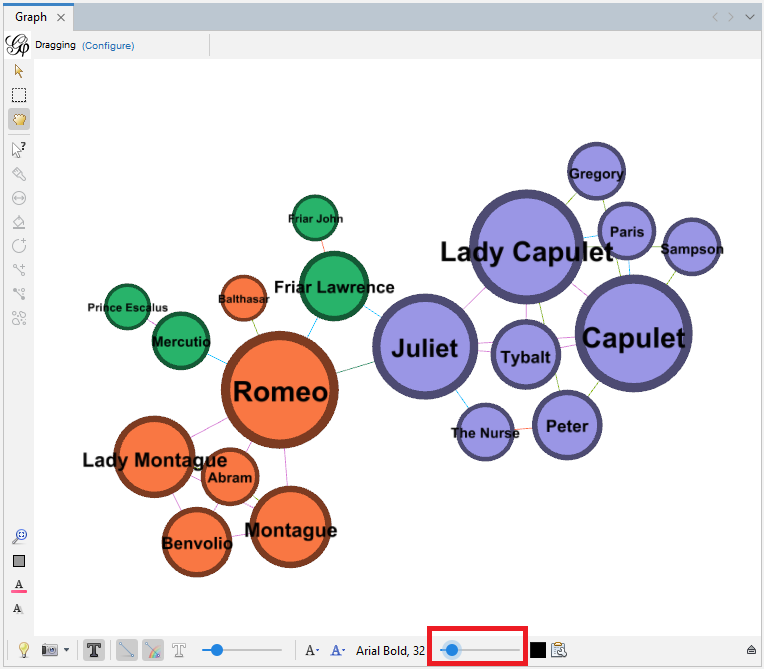Adjust the edge weight scale slider

[x=242, y=650]
